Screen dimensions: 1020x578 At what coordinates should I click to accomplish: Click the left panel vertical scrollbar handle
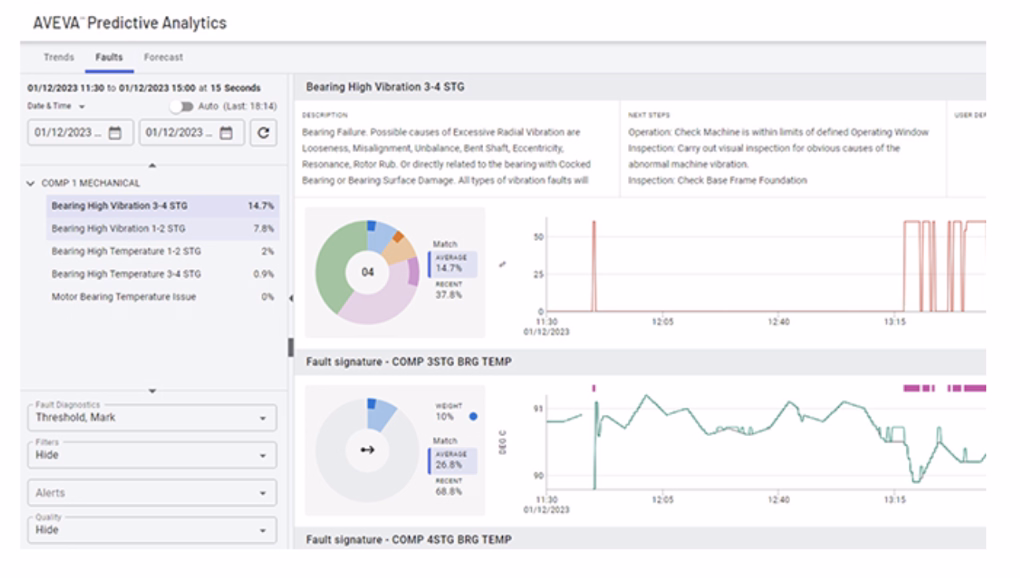point(291,347)
